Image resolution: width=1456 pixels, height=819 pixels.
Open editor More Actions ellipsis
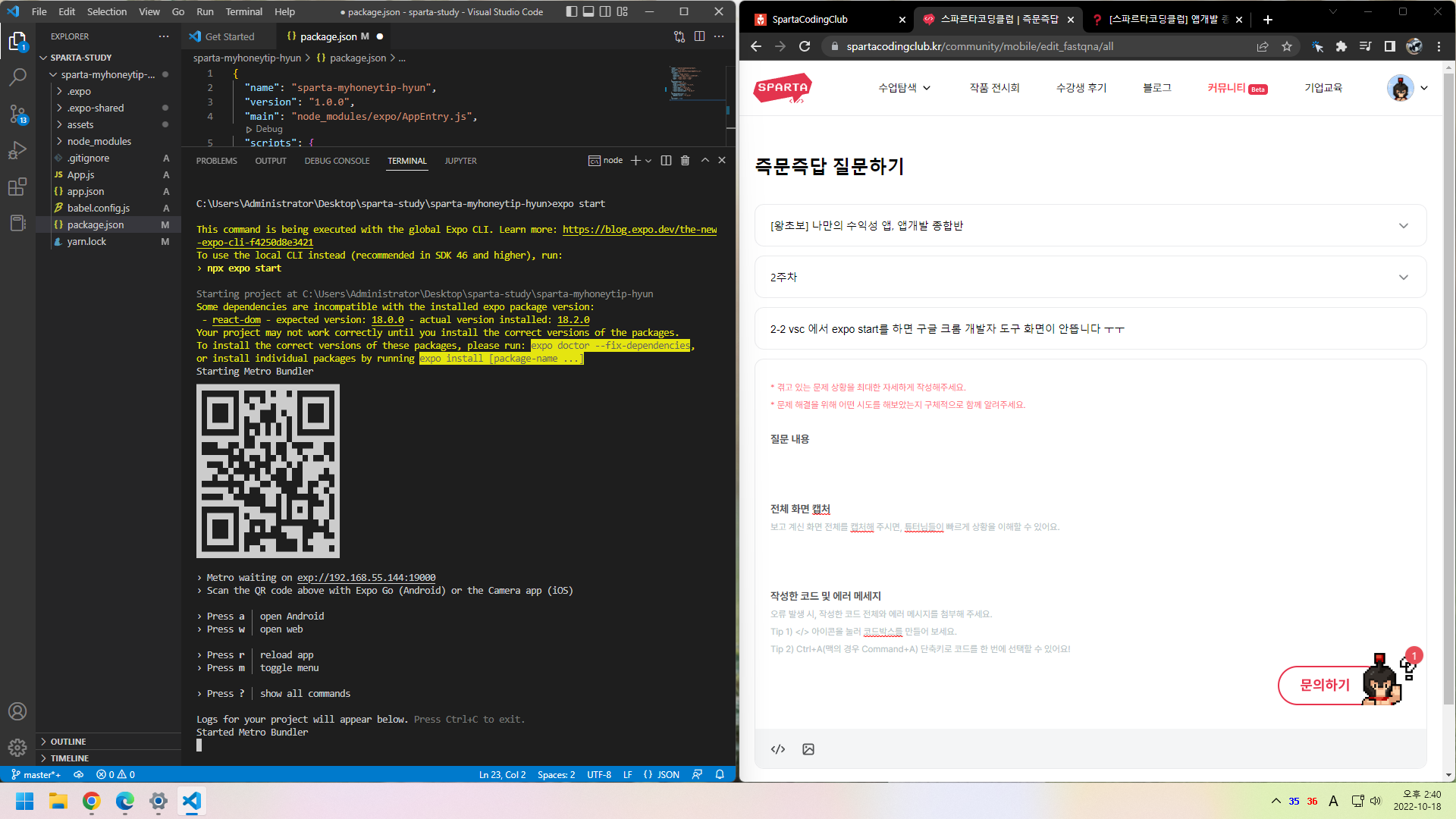pos(719,36)
